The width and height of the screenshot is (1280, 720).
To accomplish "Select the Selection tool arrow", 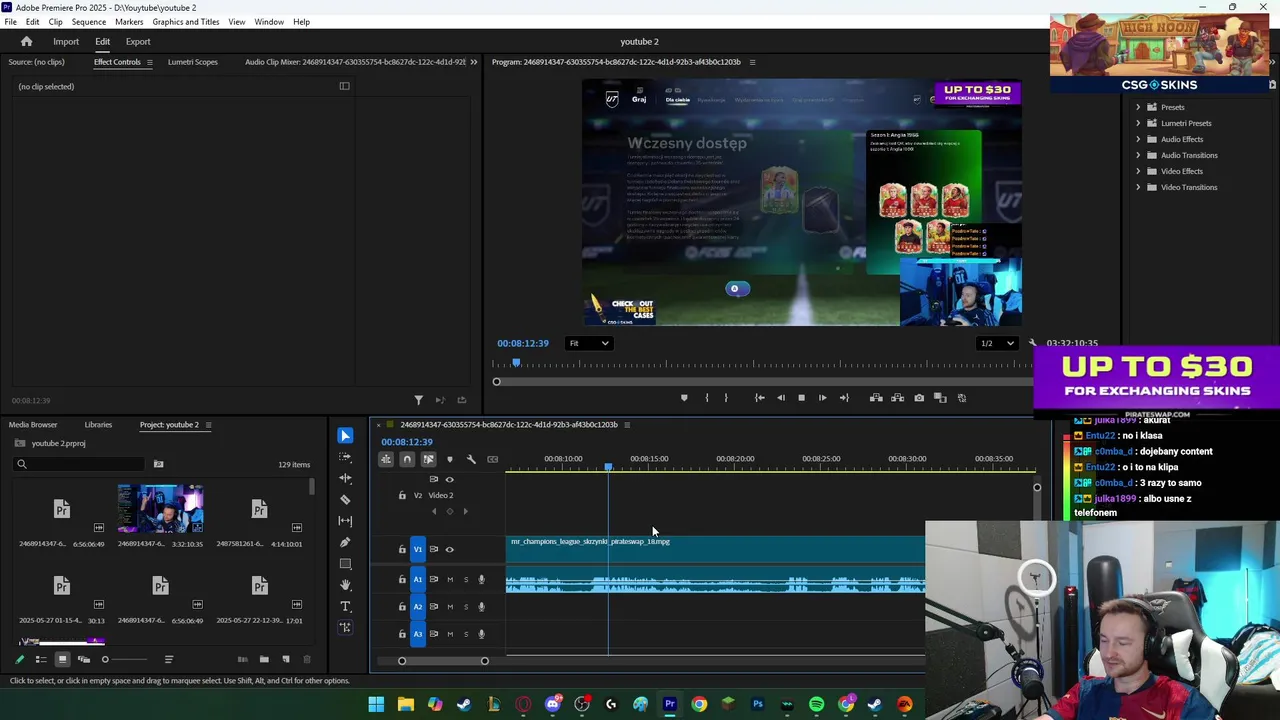I will [345, 436].
